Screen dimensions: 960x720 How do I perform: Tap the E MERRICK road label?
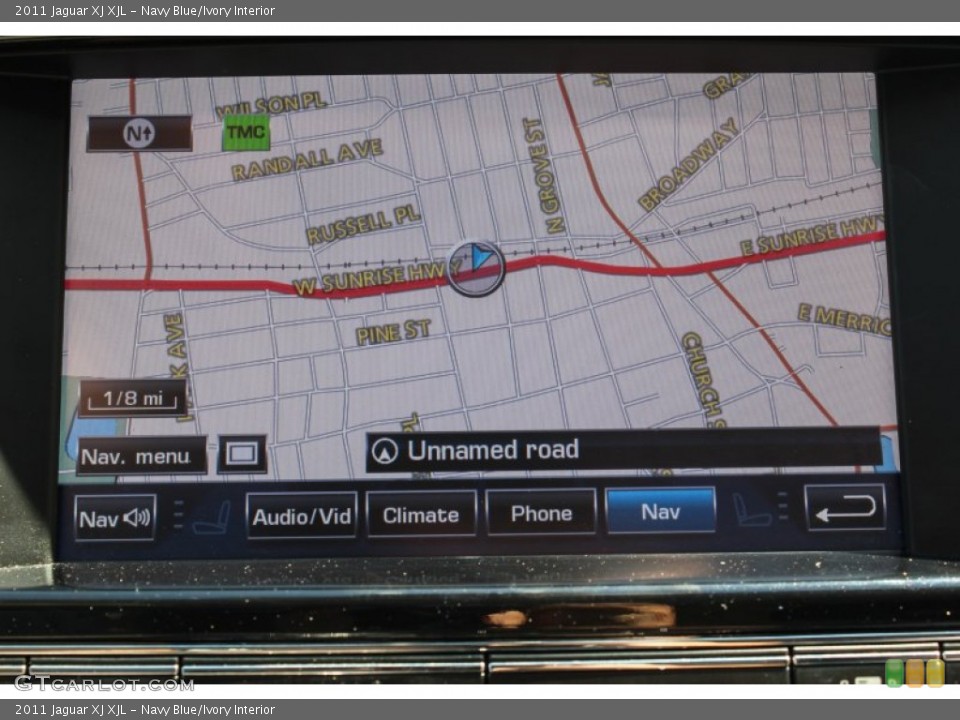[x=844, y=320]
